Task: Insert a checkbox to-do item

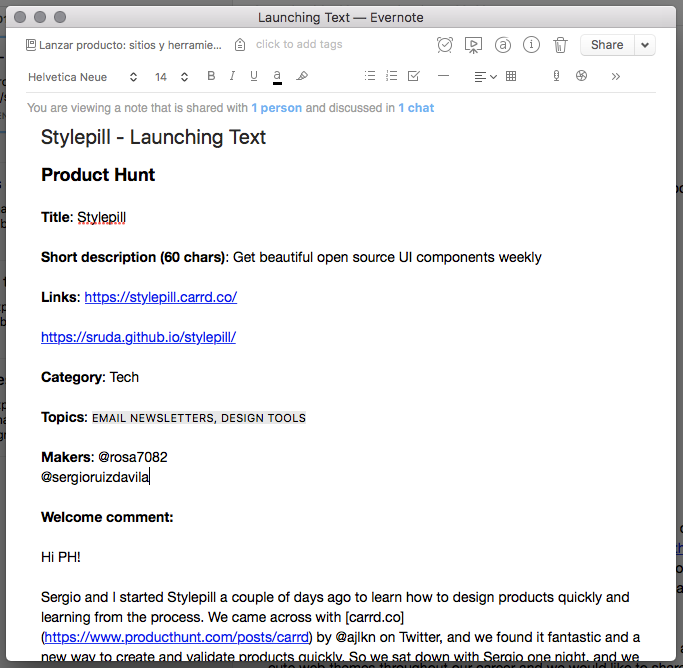Action: click(x=413, y=76)
